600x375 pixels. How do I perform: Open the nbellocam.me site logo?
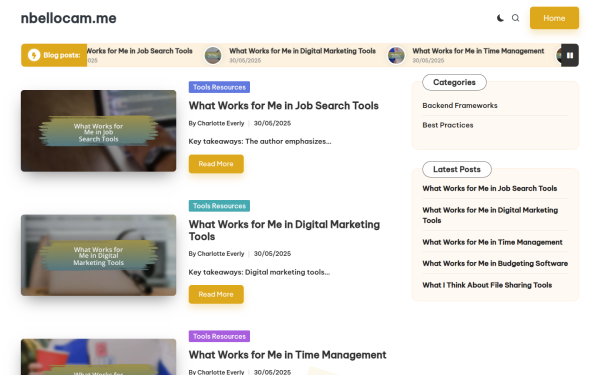pyautogui.click(x=68, y=18)
